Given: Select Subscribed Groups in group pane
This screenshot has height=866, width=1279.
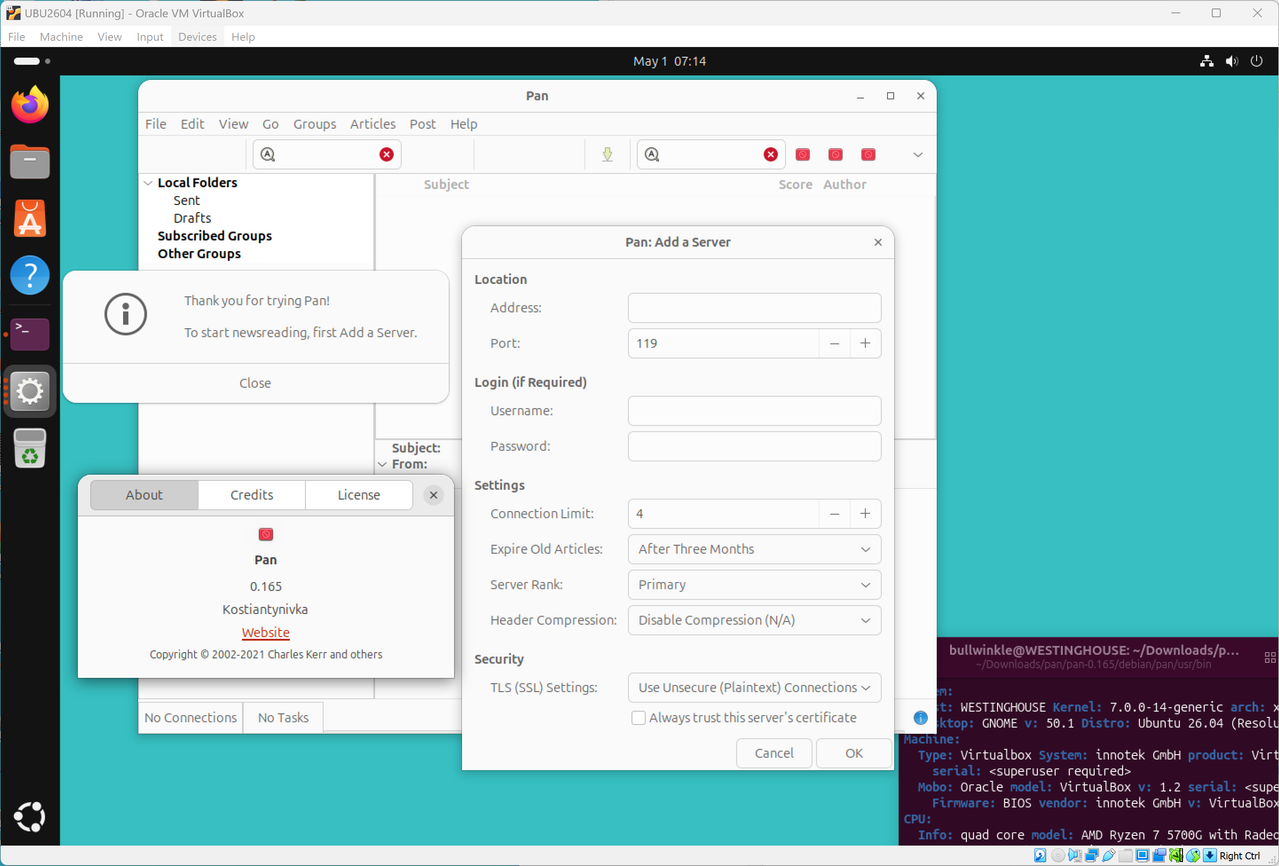Looking at the screenshot, I should point(214,236).
